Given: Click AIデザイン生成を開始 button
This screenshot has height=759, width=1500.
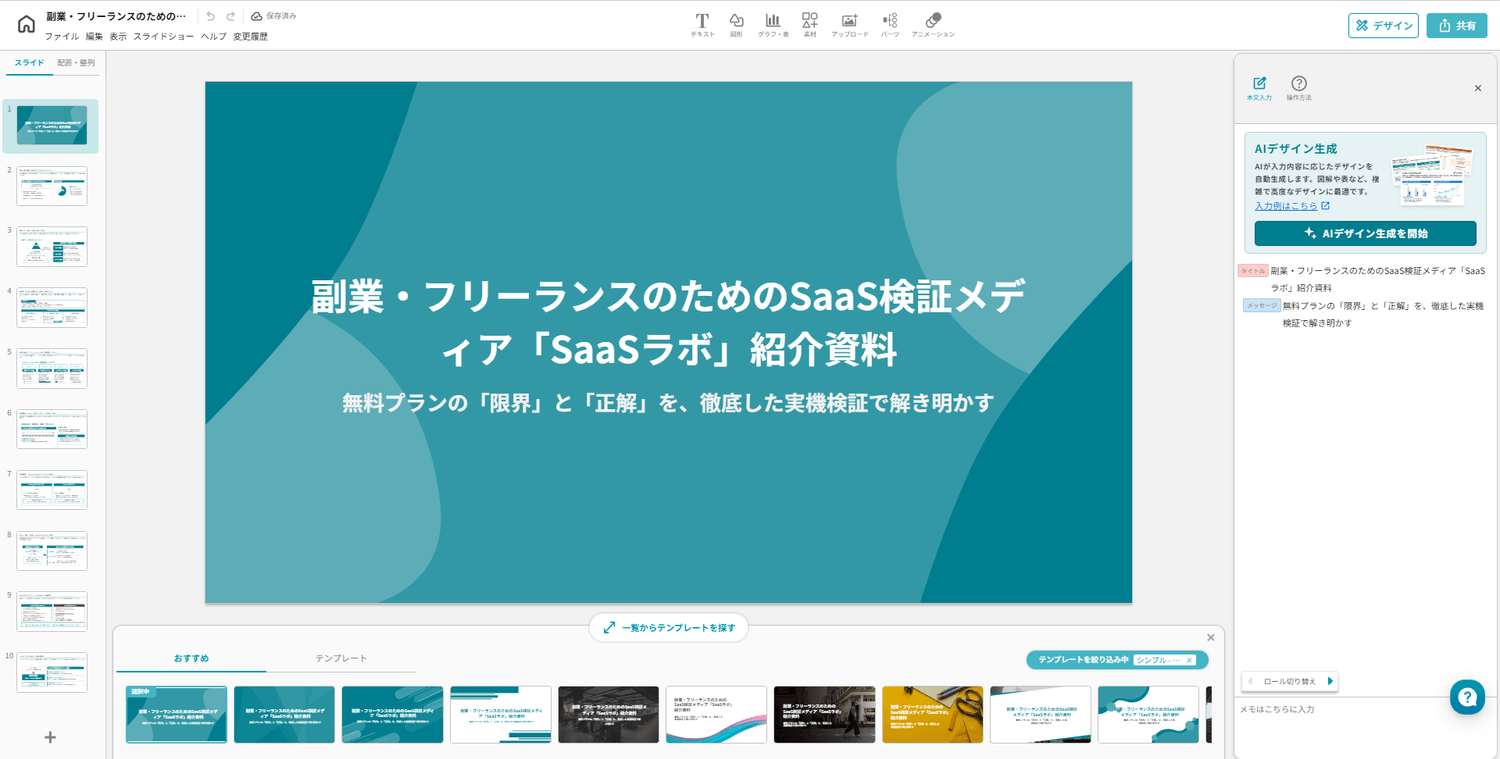Looking at the screenshot, I should pos(1365,233).
